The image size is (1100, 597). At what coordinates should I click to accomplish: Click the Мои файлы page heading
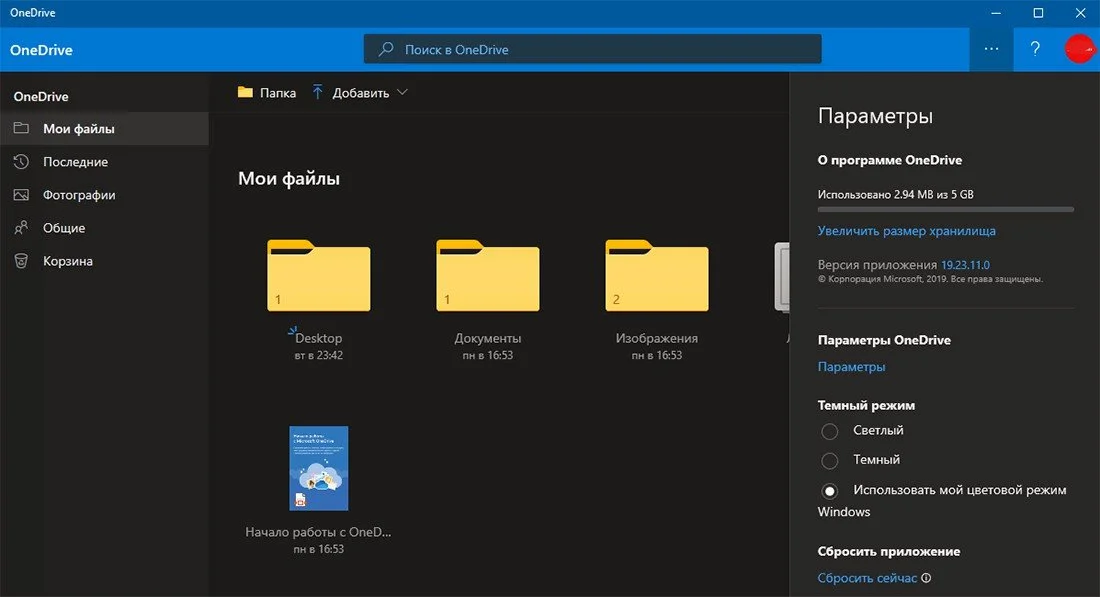[289, 178]
